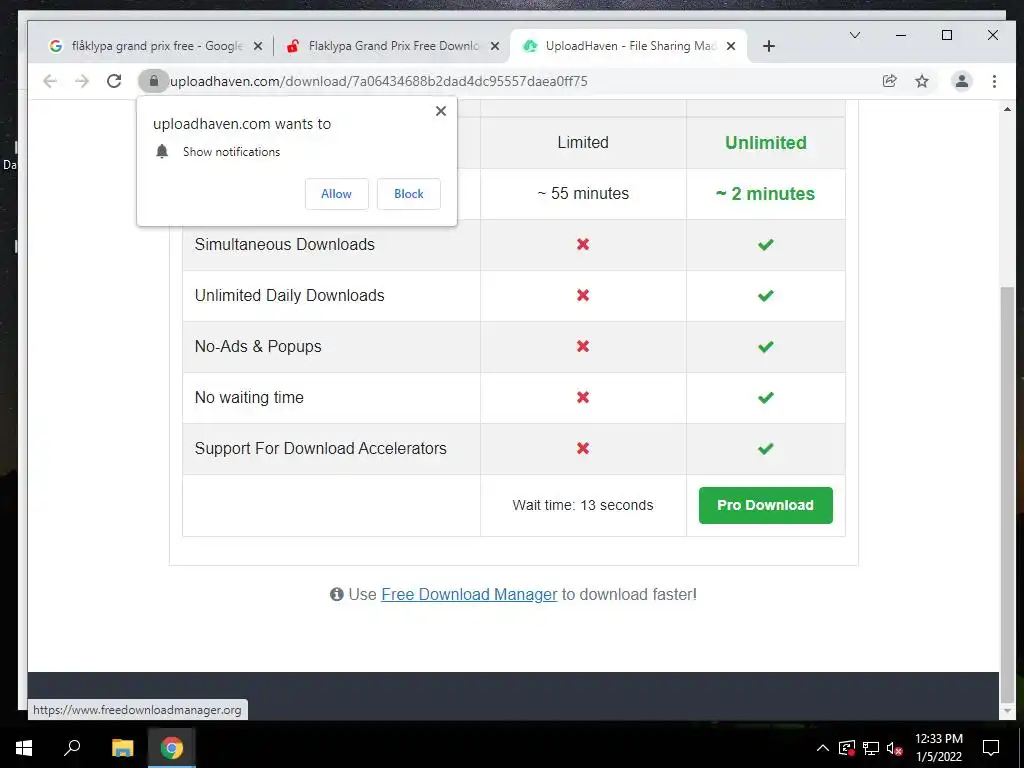Click the browser back arrow
The height and width of the screenshot is (768, 1024).
click(x=50, y=81)
